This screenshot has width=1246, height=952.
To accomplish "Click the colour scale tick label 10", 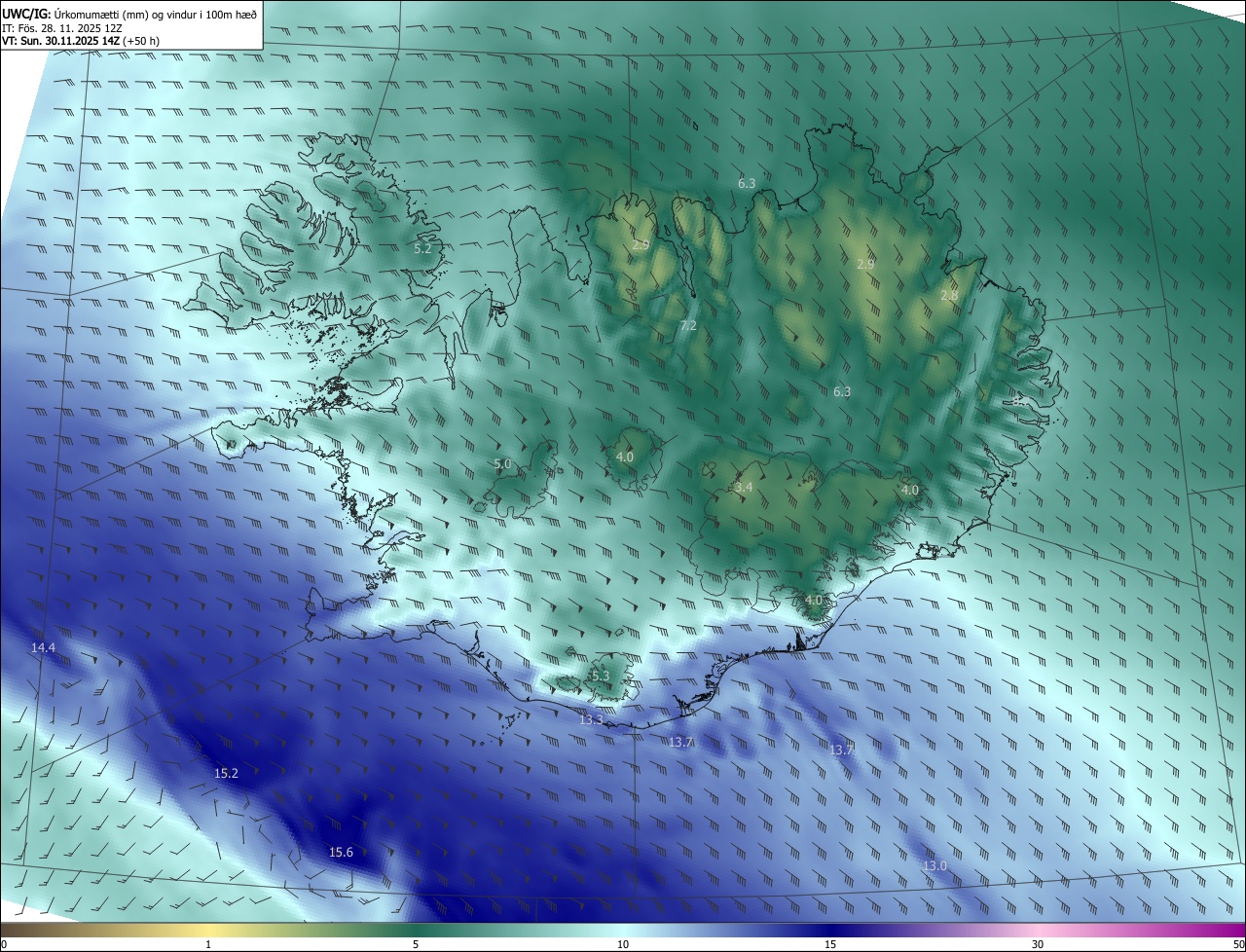I will tap(623, 944).
